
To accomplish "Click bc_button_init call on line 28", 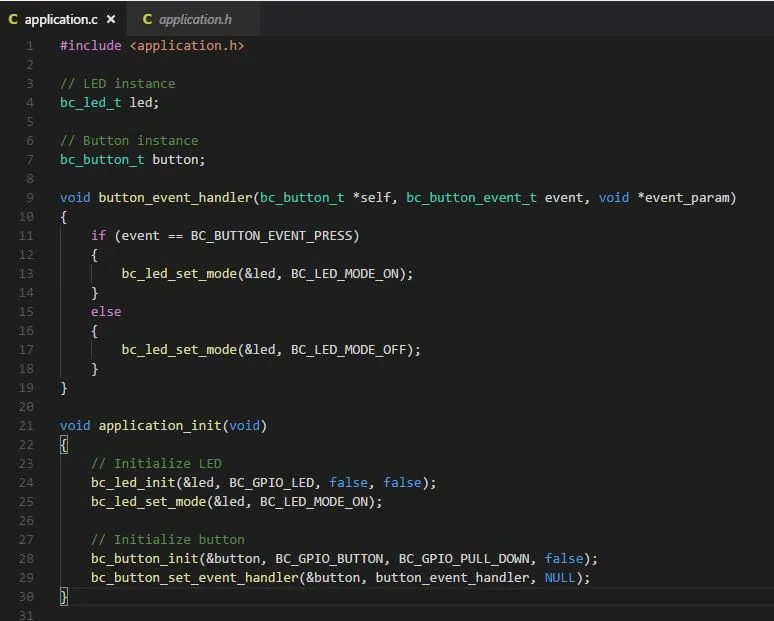I will click(145, 559).
